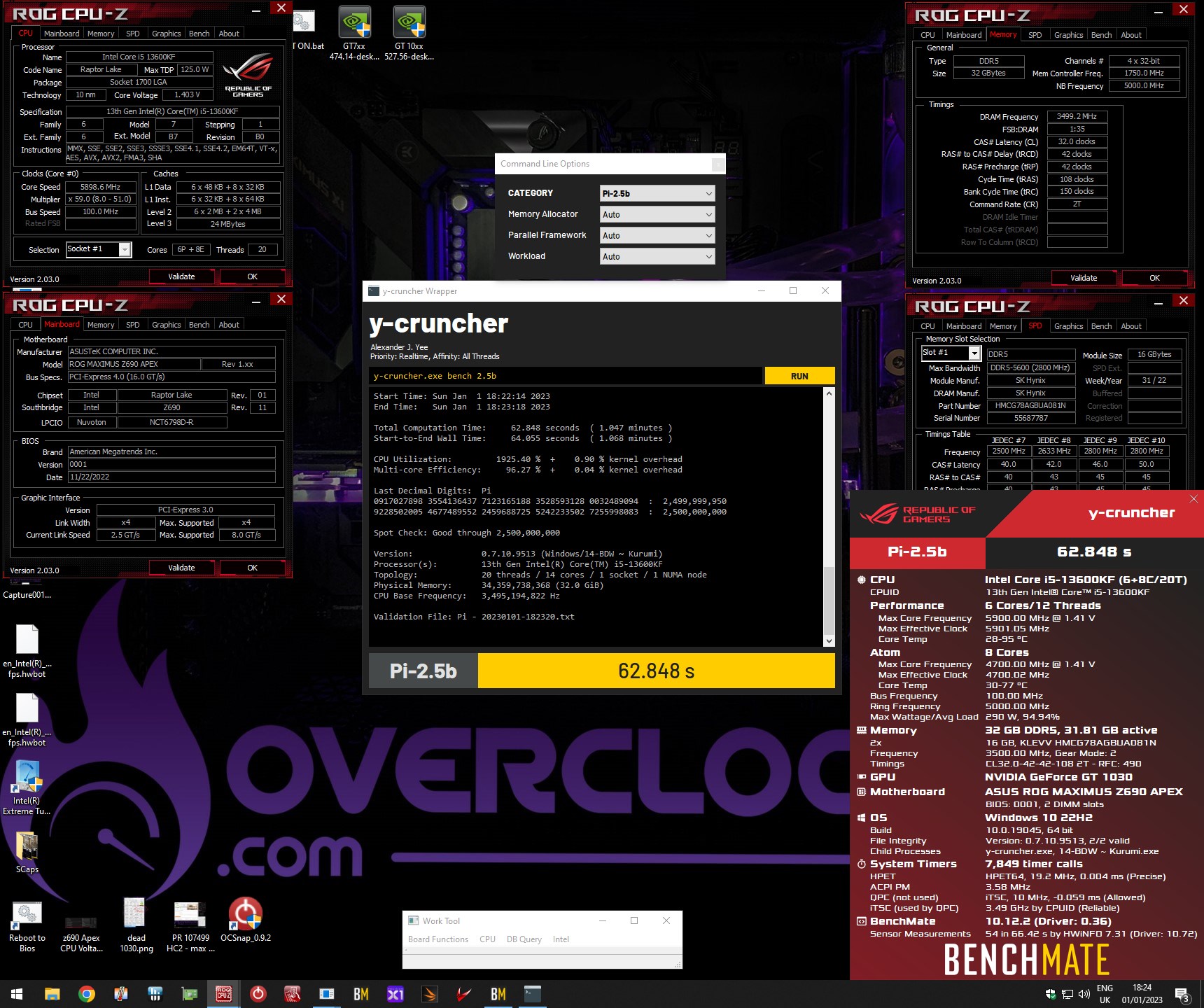Click Validate in the CPU tab window
The width and height of the screenshot is (1204, 1008).
tap(182, 276)
